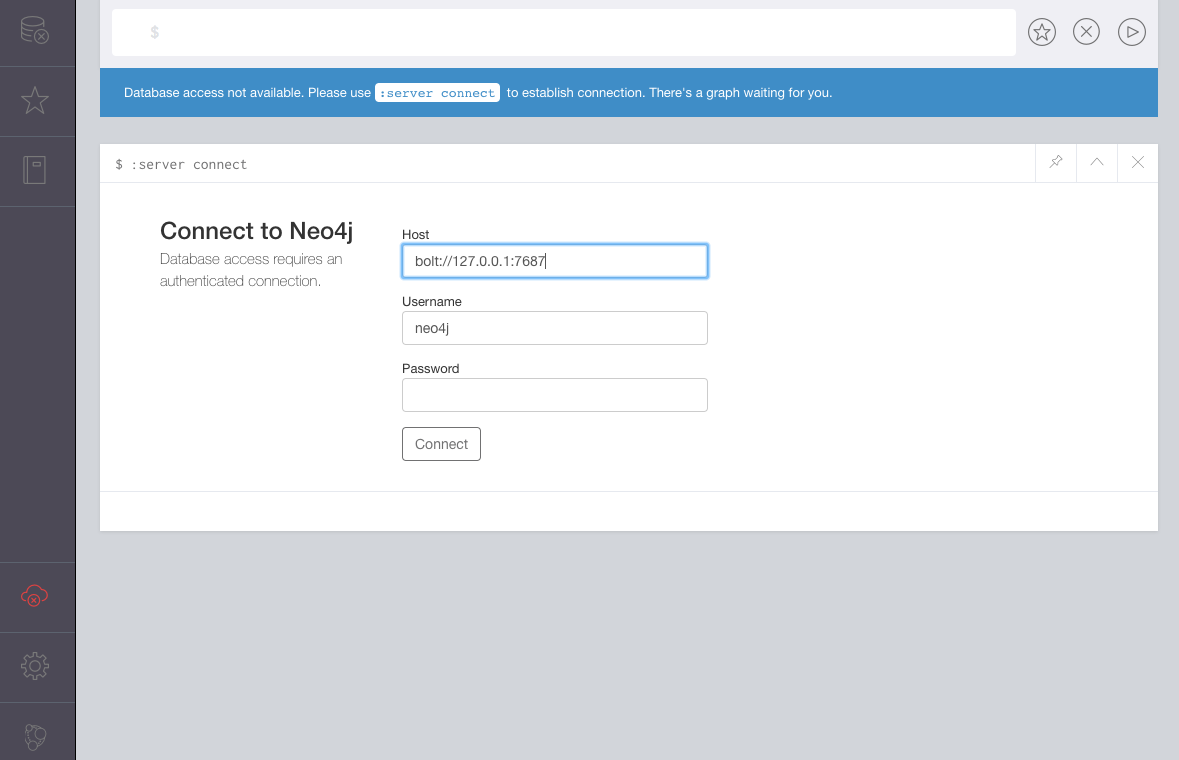This screenshot has width=1179, height=760.
Task: Open the Documents book icon in sidebar
Action: coord(35,171)
